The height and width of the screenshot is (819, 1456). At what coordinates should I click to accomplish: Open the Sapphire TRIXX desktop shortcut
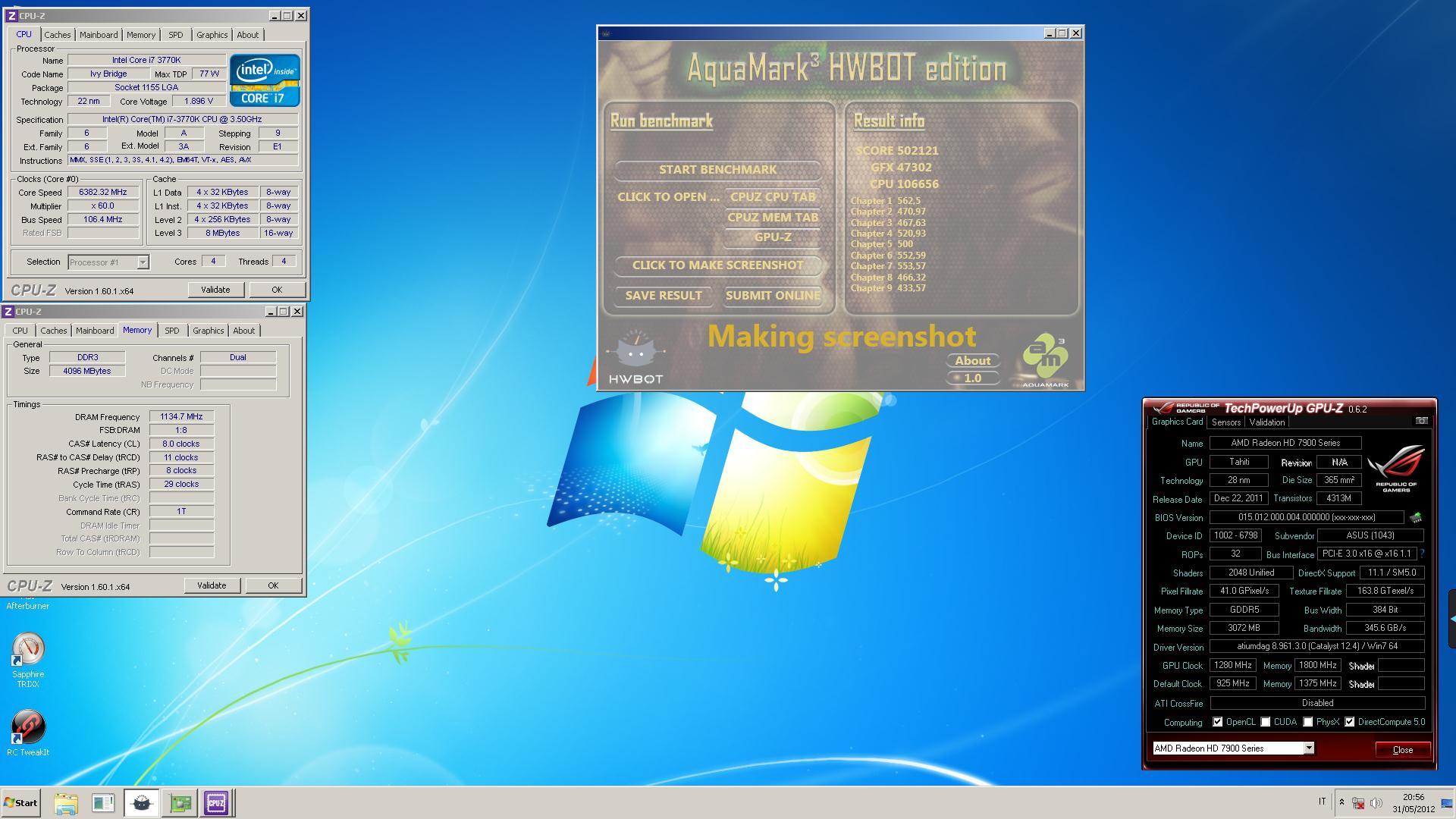tap(28, 658)
